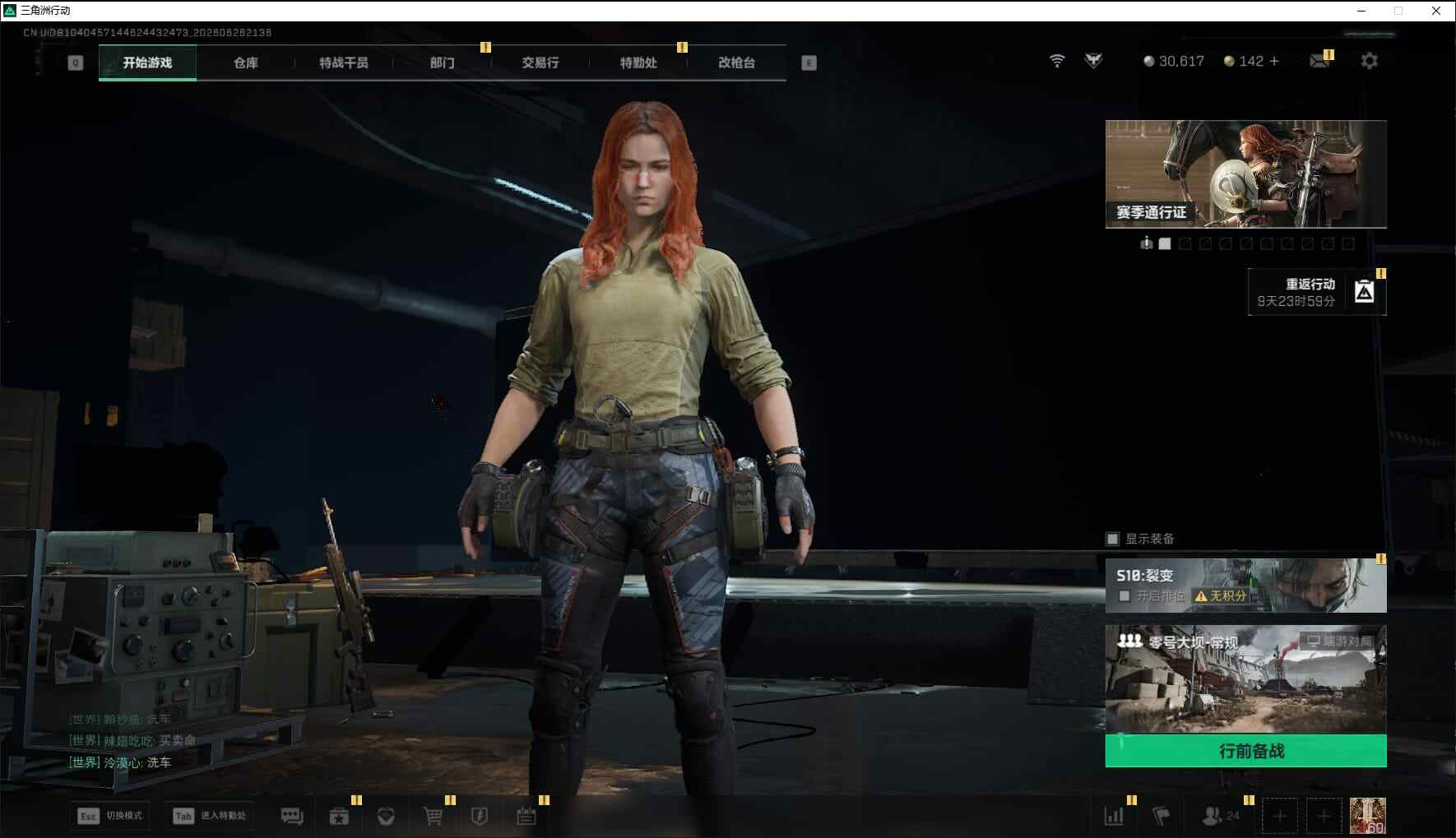1456x838 pixels.
Task: Click the silver coin balance 30,617
Action: (x=1174, y=61)
